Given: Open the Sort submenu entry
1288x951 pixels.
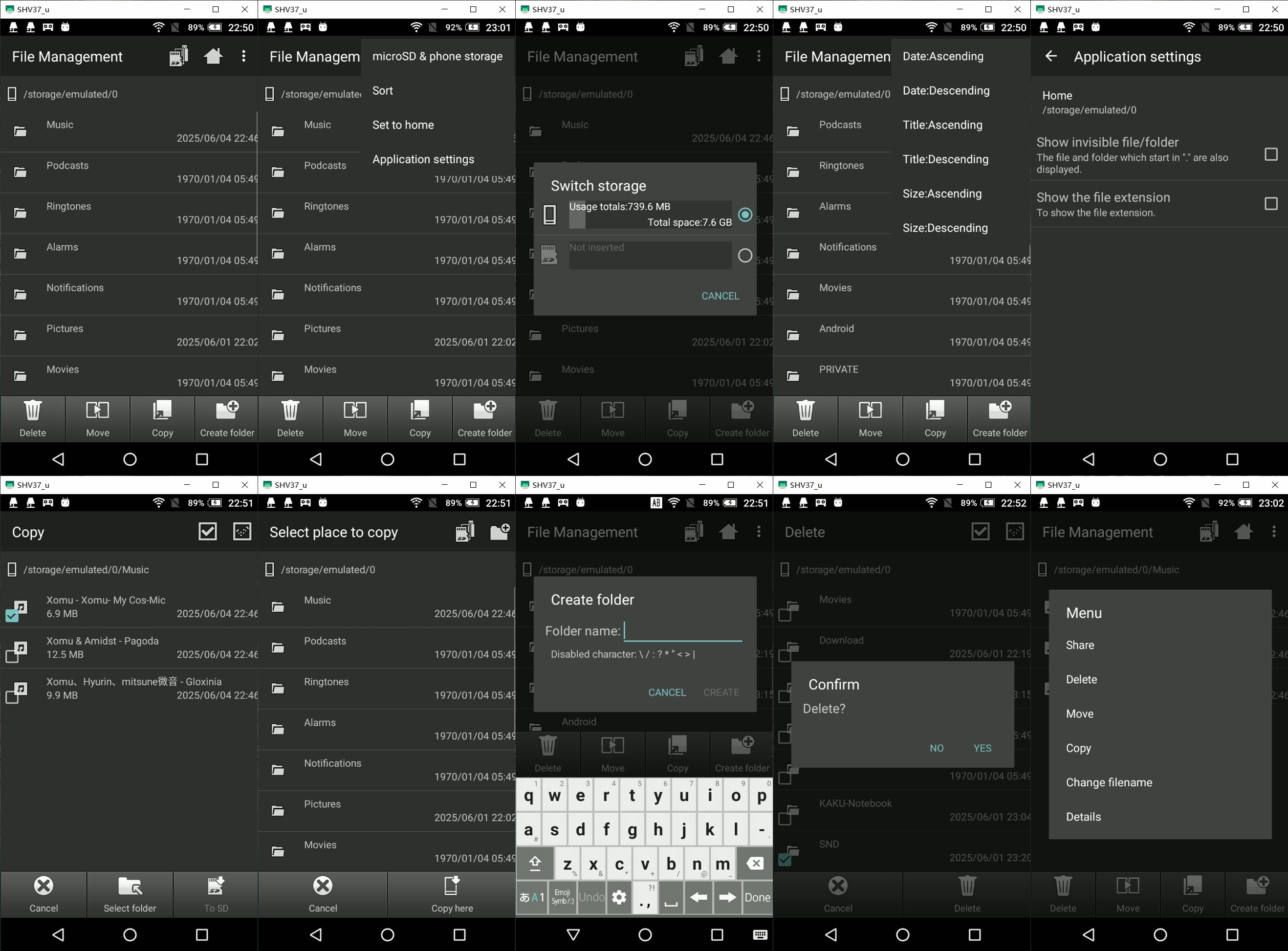Looking at the screenshot, I should [x=437, y=90].
